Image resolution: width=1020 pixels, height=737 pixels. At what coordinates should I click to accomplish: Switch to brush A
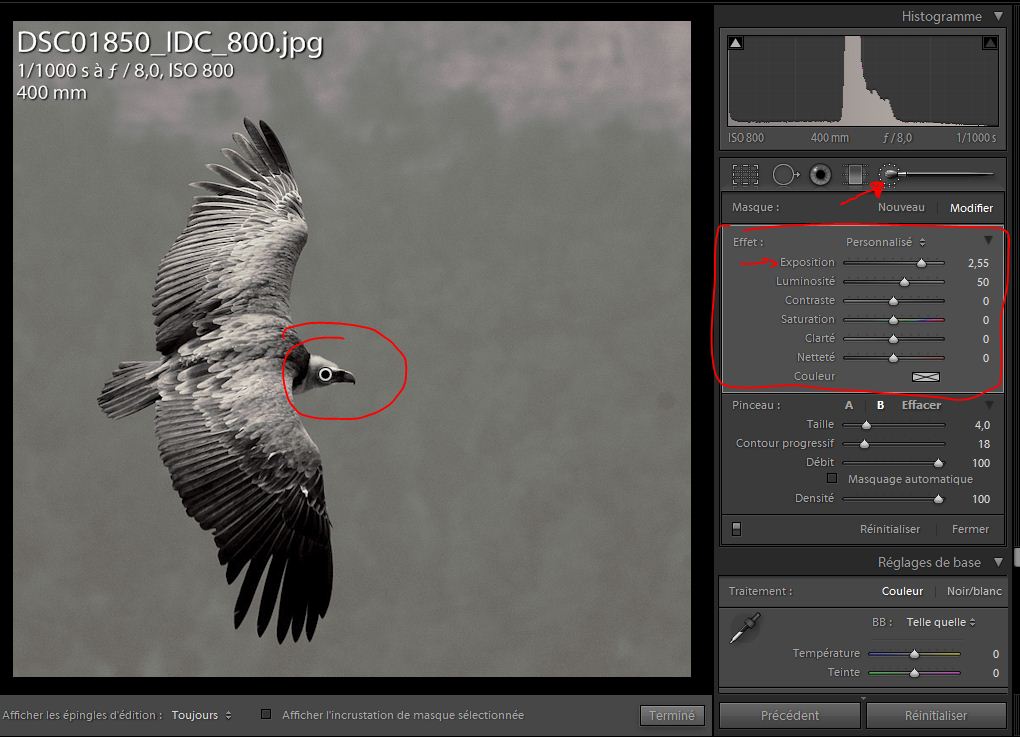(x=849, y=405)
